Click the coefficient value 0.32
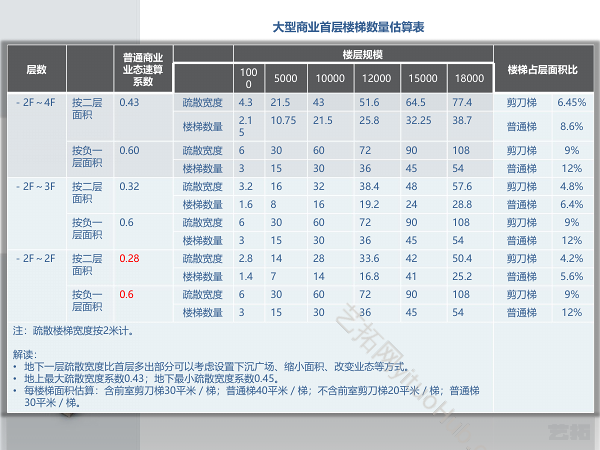 [x=129, y=186]
